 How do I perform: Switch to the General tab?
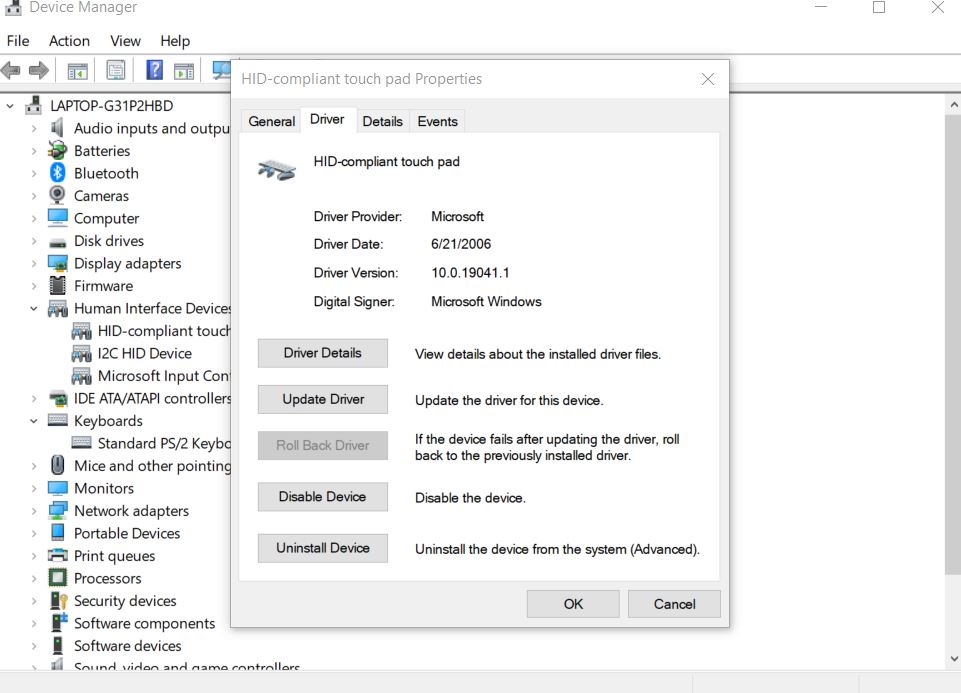pos(272,121)
